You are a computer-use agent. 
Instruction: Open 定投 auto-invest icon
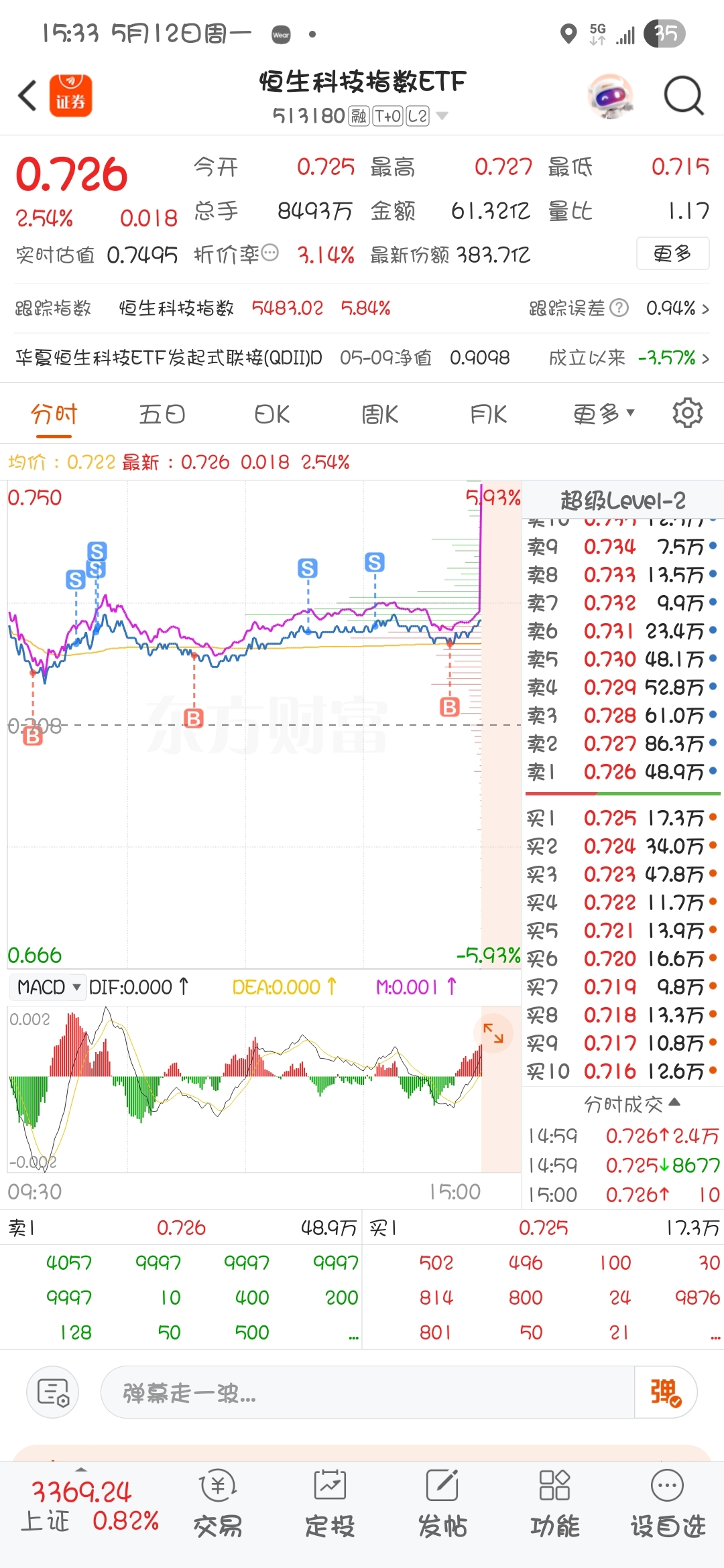(x=330, y=1504)
